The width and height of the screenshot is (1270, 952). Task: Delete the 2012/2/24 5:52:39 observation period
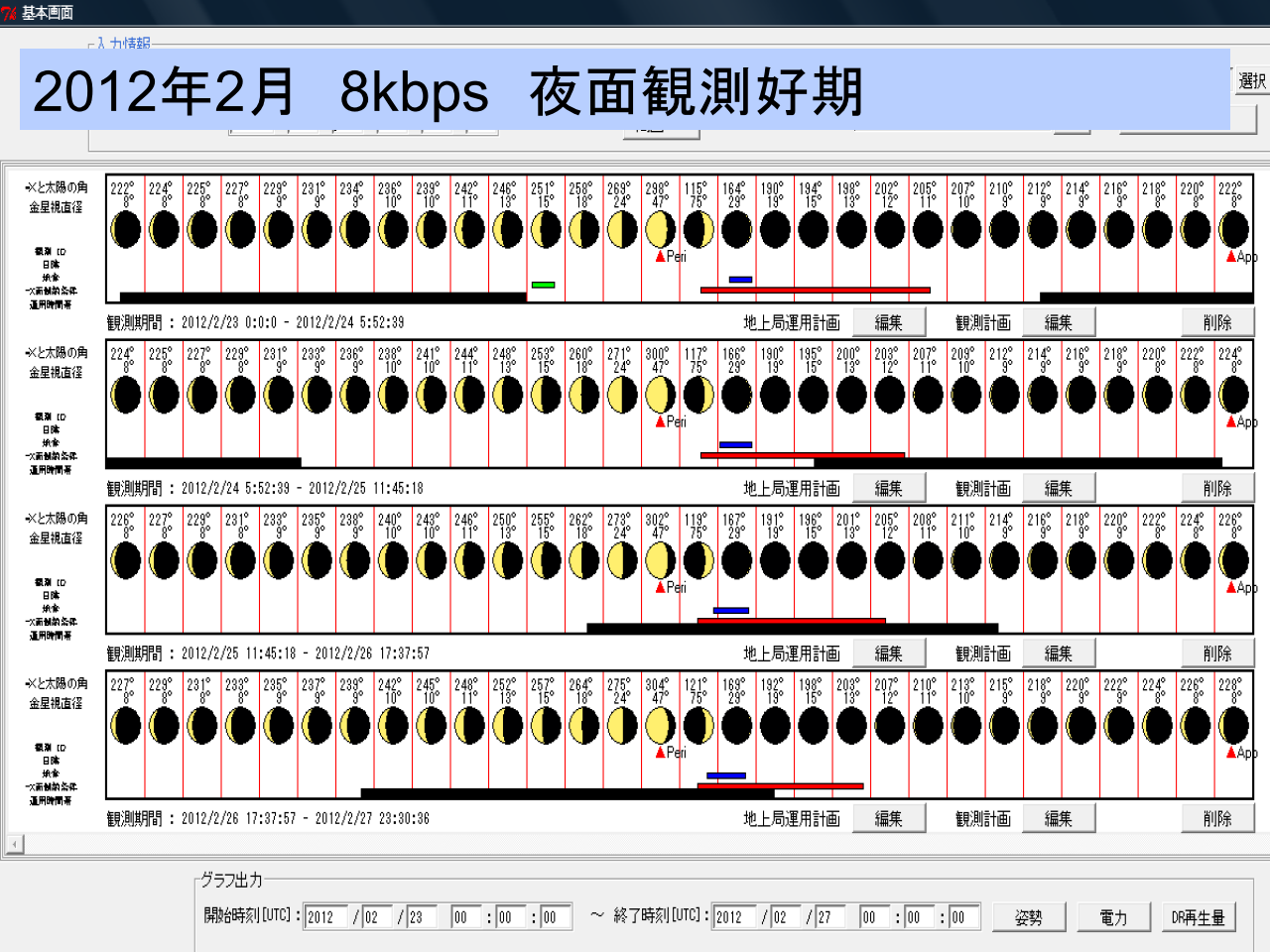point(1217,488)
